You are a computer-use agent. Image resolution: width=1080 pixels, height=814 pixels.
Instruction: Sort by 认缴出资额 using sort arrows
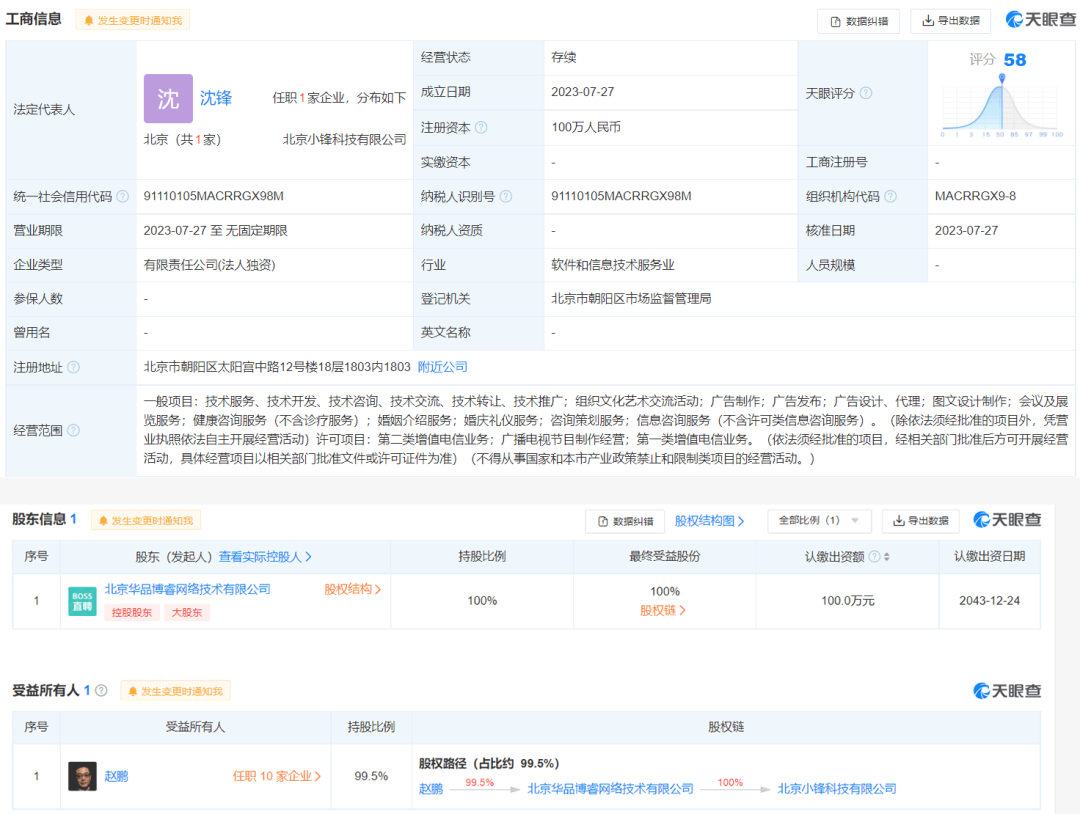tap(886, 556)
